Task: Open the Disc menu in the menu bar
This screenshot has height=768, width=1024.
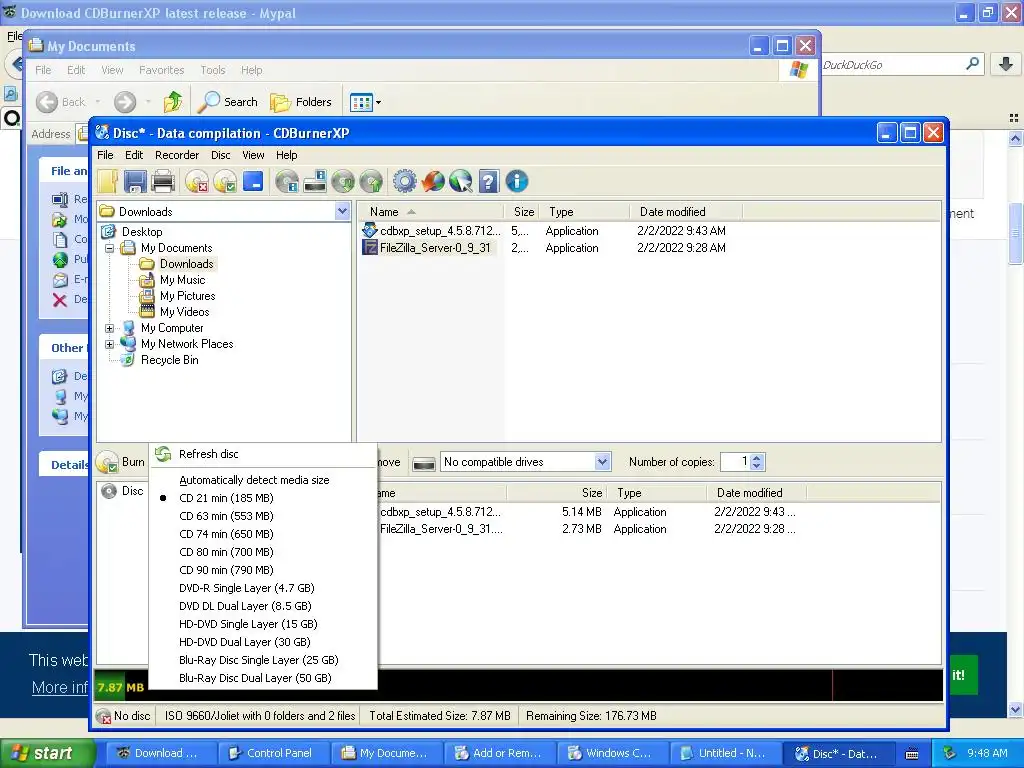Action: click(221, 155)
